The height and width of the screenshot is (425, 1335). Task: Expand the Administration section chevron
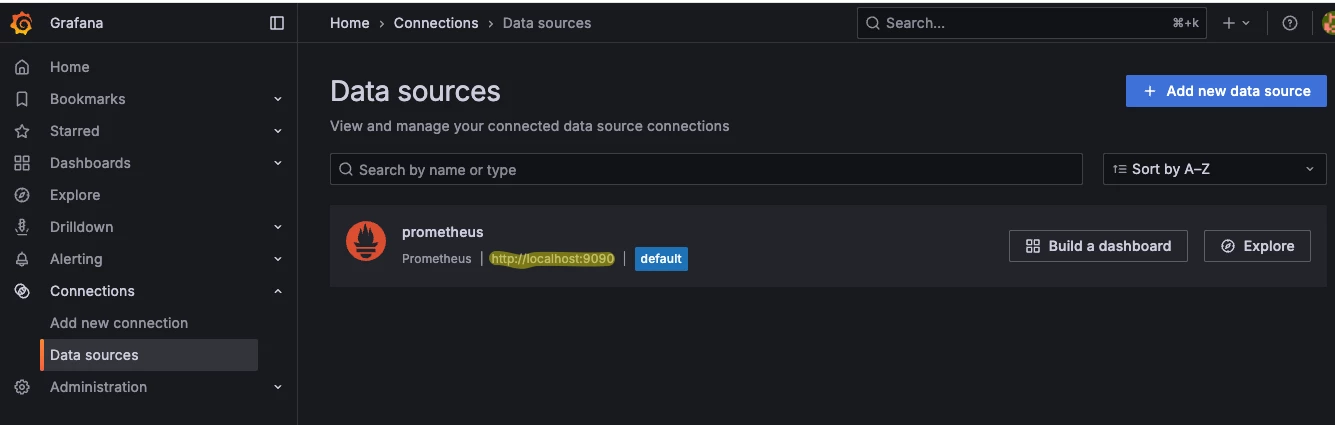278,387
